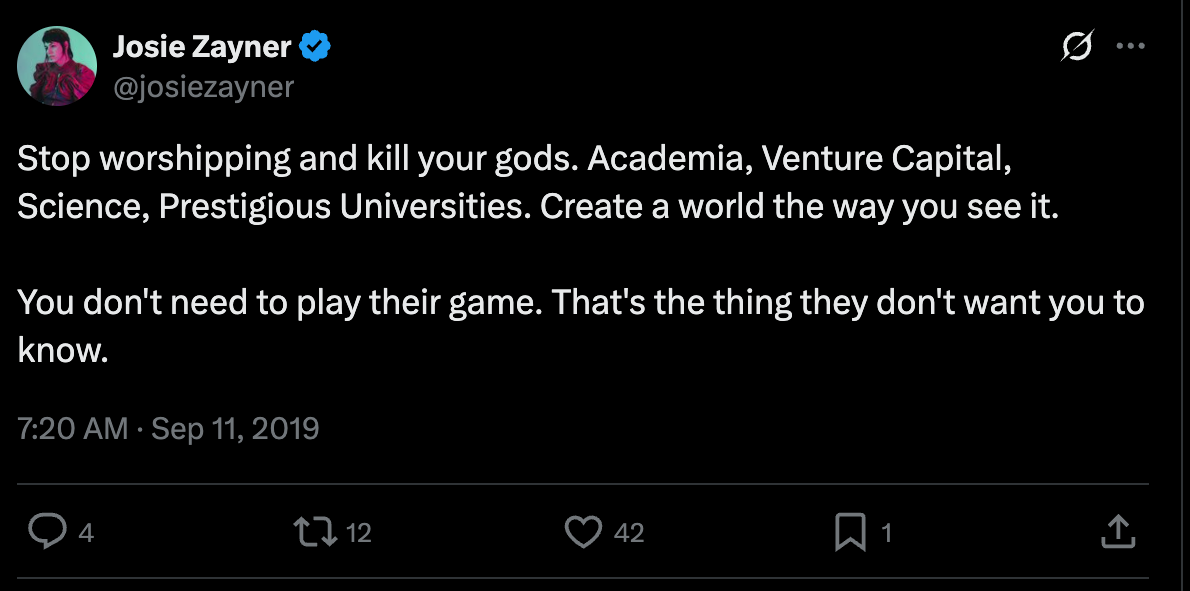Viewport: 1190px width, 591px height.
Task: Like the post with the heart icon
Action: (583, 532)
